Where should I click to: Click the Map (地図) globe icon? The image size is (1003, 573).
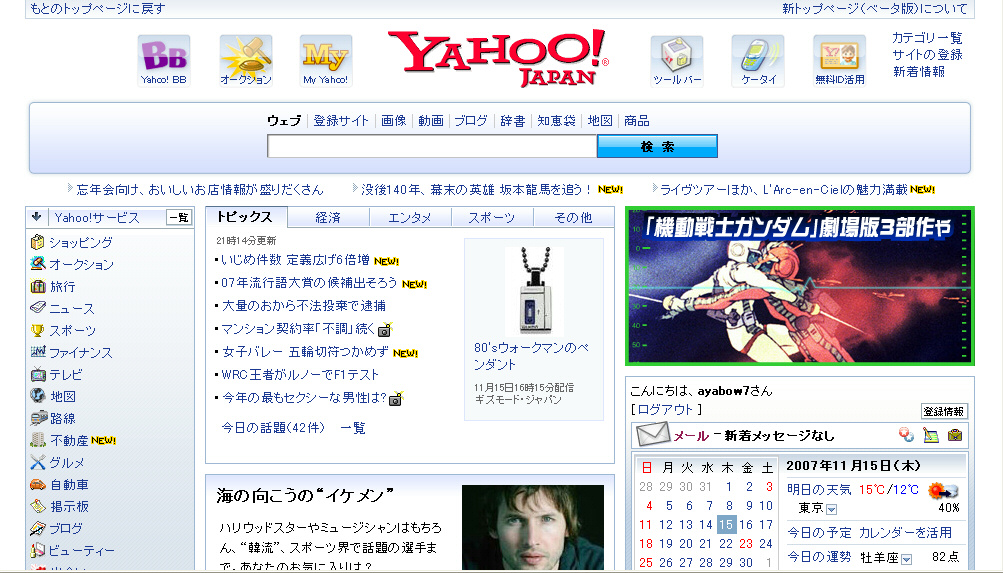pyautogui.click(x=38, y=396)
